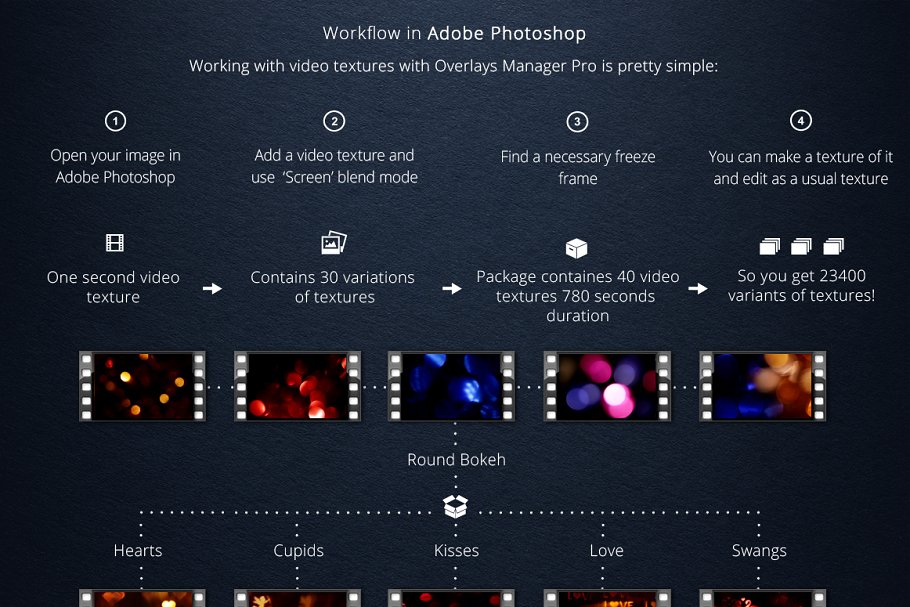Viewport: 910px width, 607px height.
Task: Click the arrow pointing to 'Contains 30 variations'
Action: click(x=212, y=288)
